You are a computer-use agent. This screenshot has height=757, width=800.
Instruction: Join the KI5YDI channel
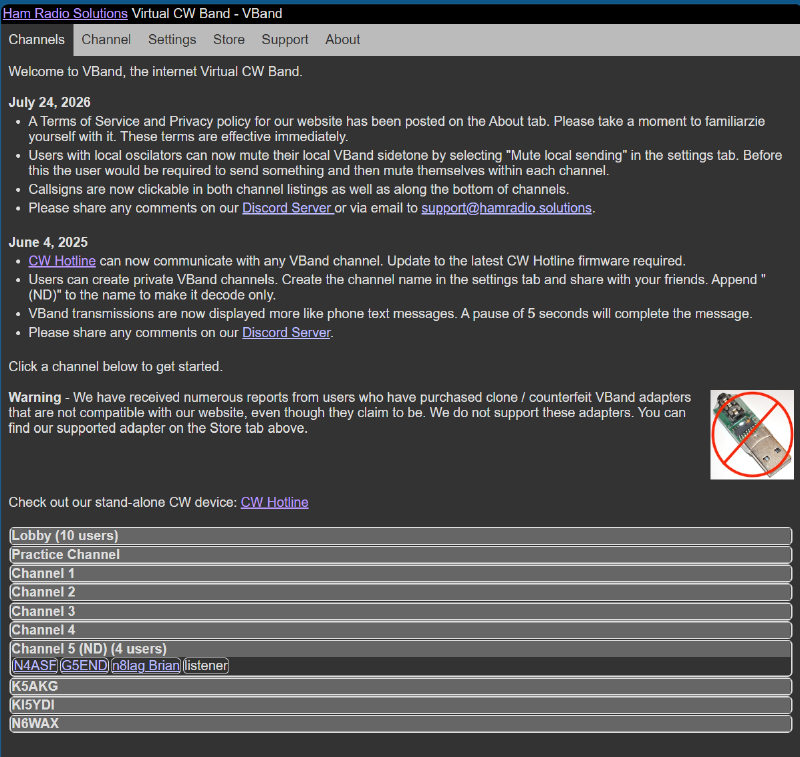pyautogui.click(x=401, y=705)
